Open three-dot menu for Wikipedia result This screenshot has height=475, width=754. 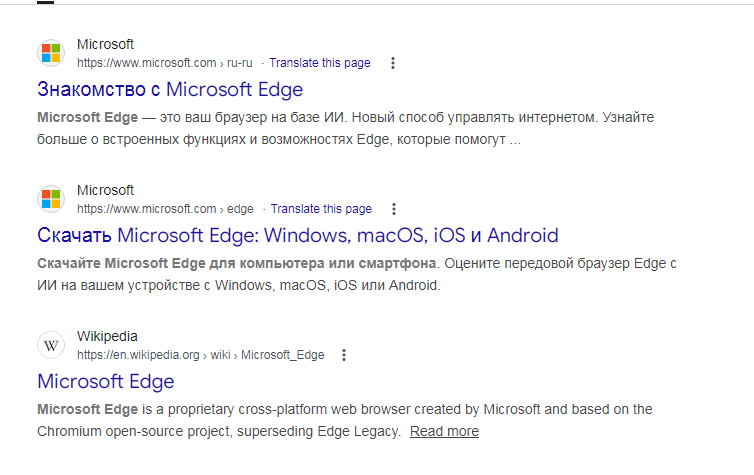pos(345,355)
